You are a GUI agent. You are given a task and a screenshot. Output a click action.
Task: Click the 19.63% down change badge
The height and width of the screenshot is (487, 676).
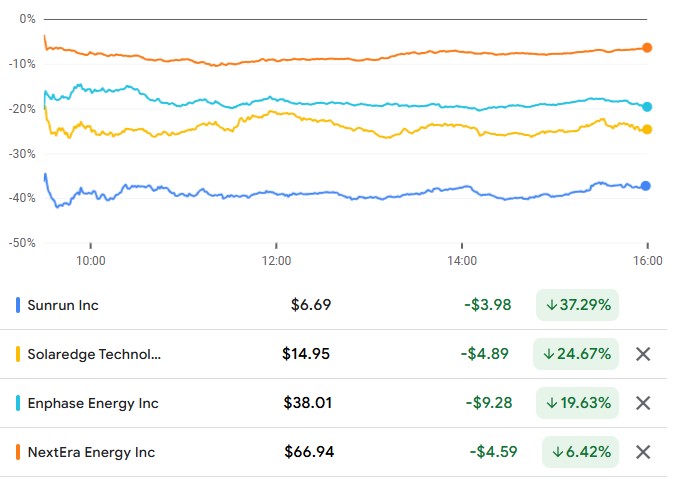coord(577,403)
